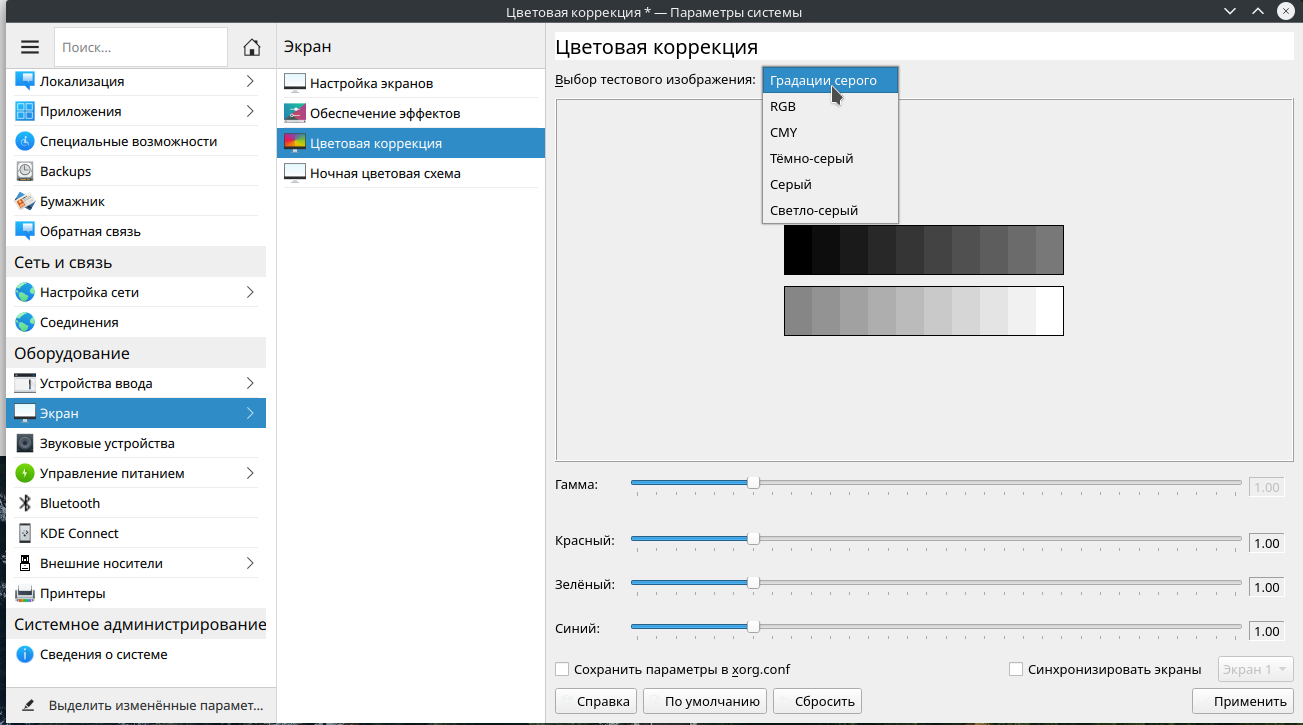Image resolution: width=1303 pixels, height=725 pixels.
Task: Expand the Устройства ввода chevron
Action: [250, 383]
